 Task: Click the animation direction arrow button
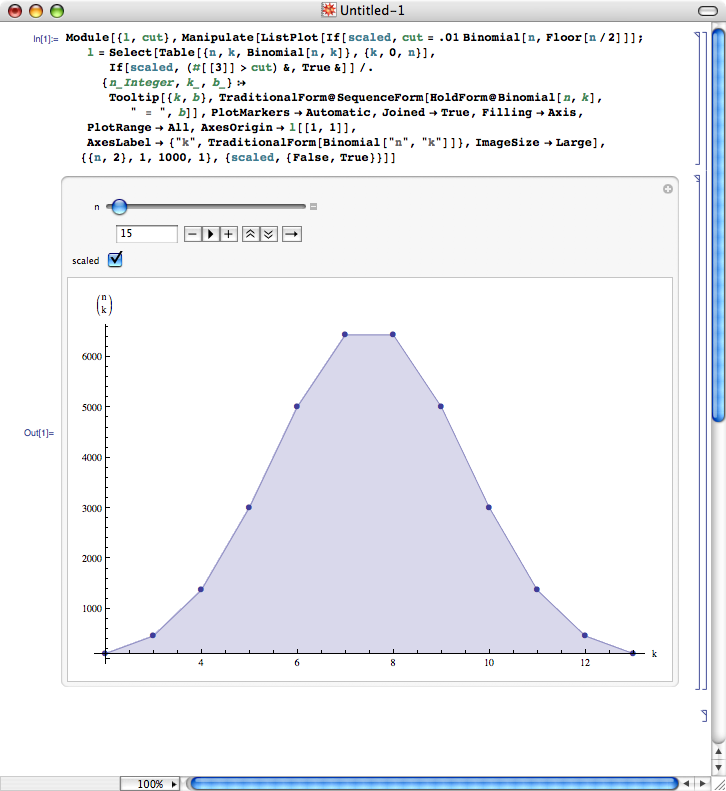click(x=292, y=234)
